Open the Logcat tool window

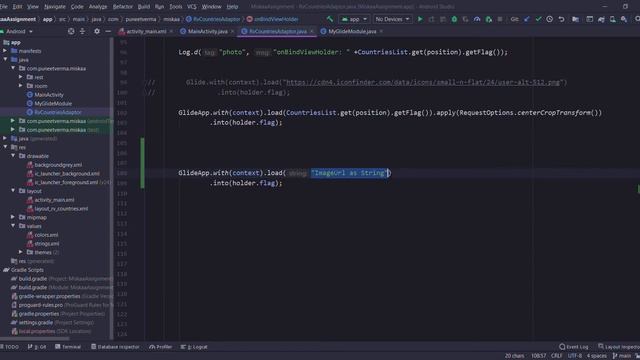click(x=194, y=347)
